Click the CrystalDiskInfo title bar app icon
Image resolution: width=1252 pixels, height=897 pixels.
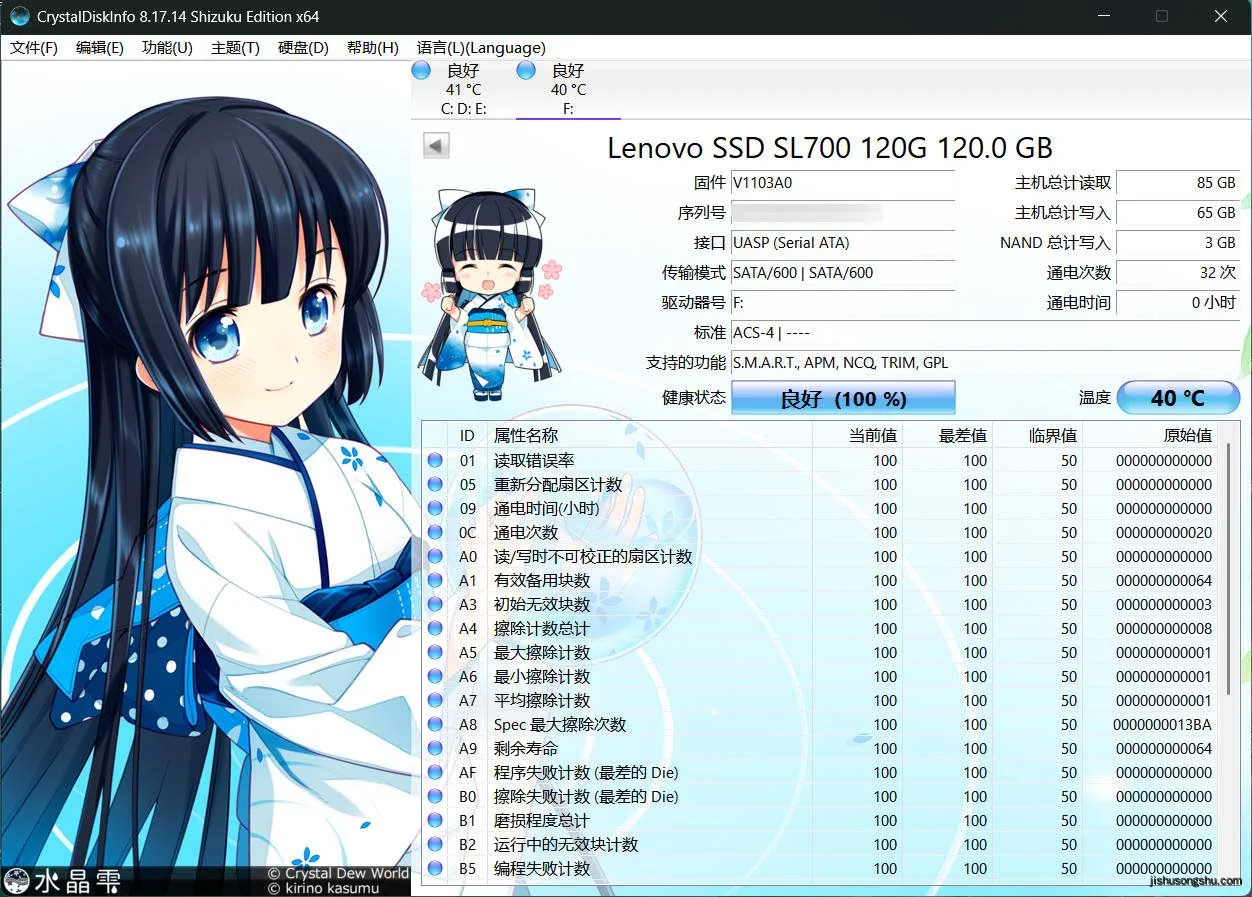pos(19,17)
